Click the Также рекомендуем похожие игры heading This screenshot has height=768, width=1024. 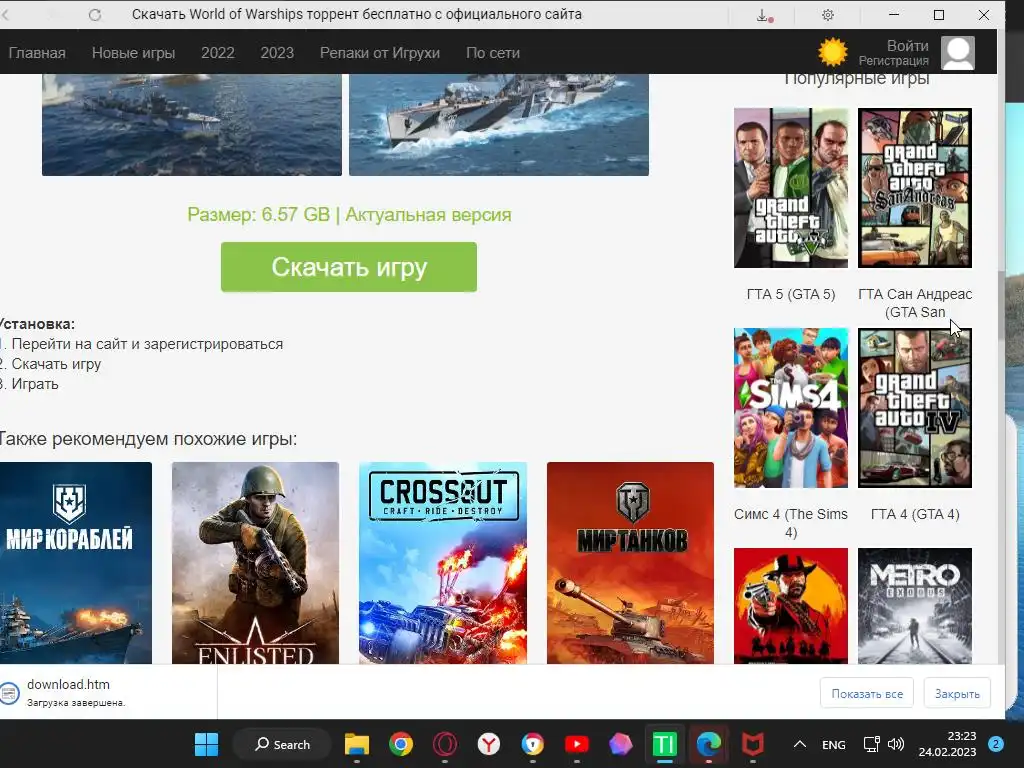click(148, 439)
